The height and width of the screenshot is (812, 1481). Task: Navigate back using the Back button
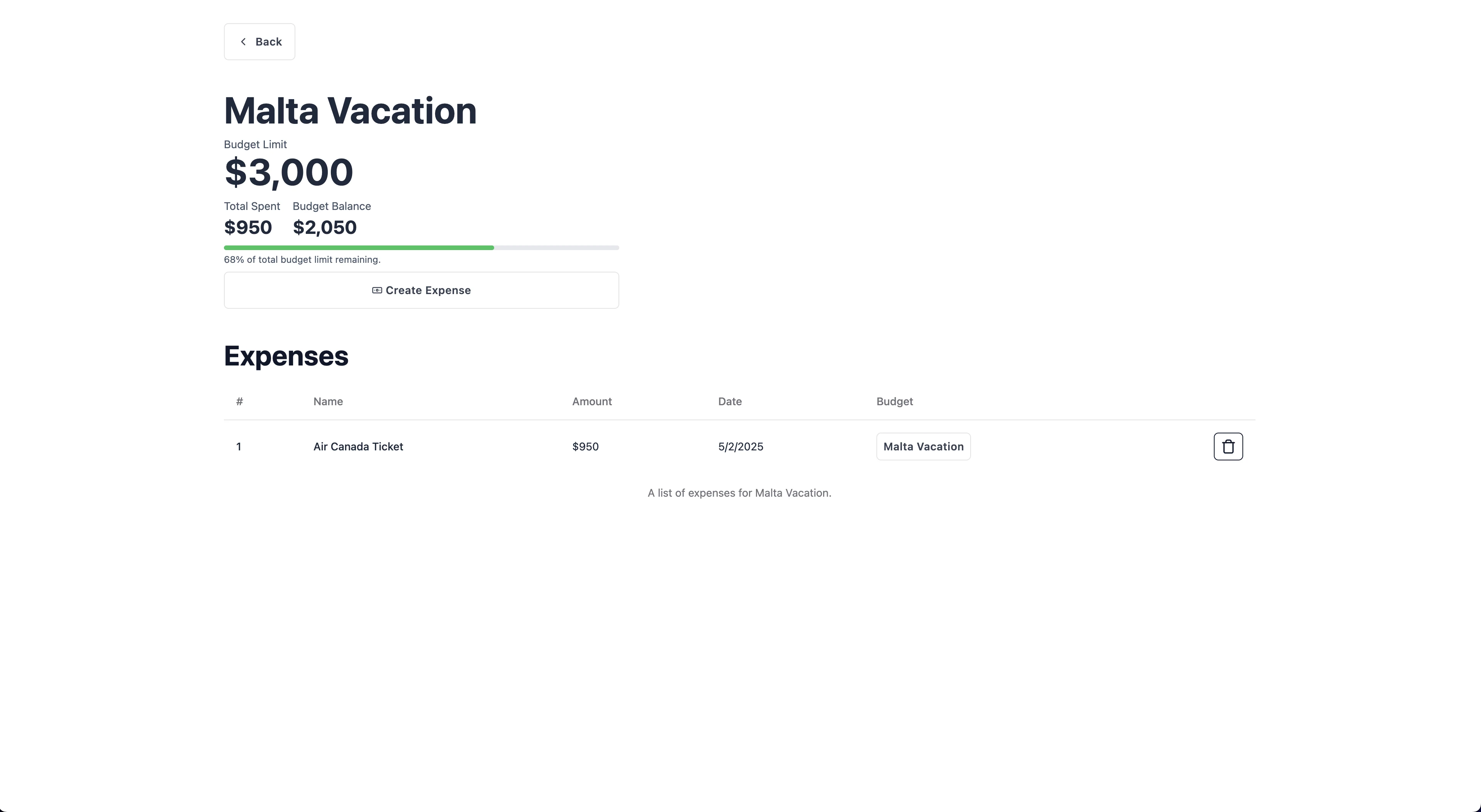pyautogui.click(x=259, y=41)
